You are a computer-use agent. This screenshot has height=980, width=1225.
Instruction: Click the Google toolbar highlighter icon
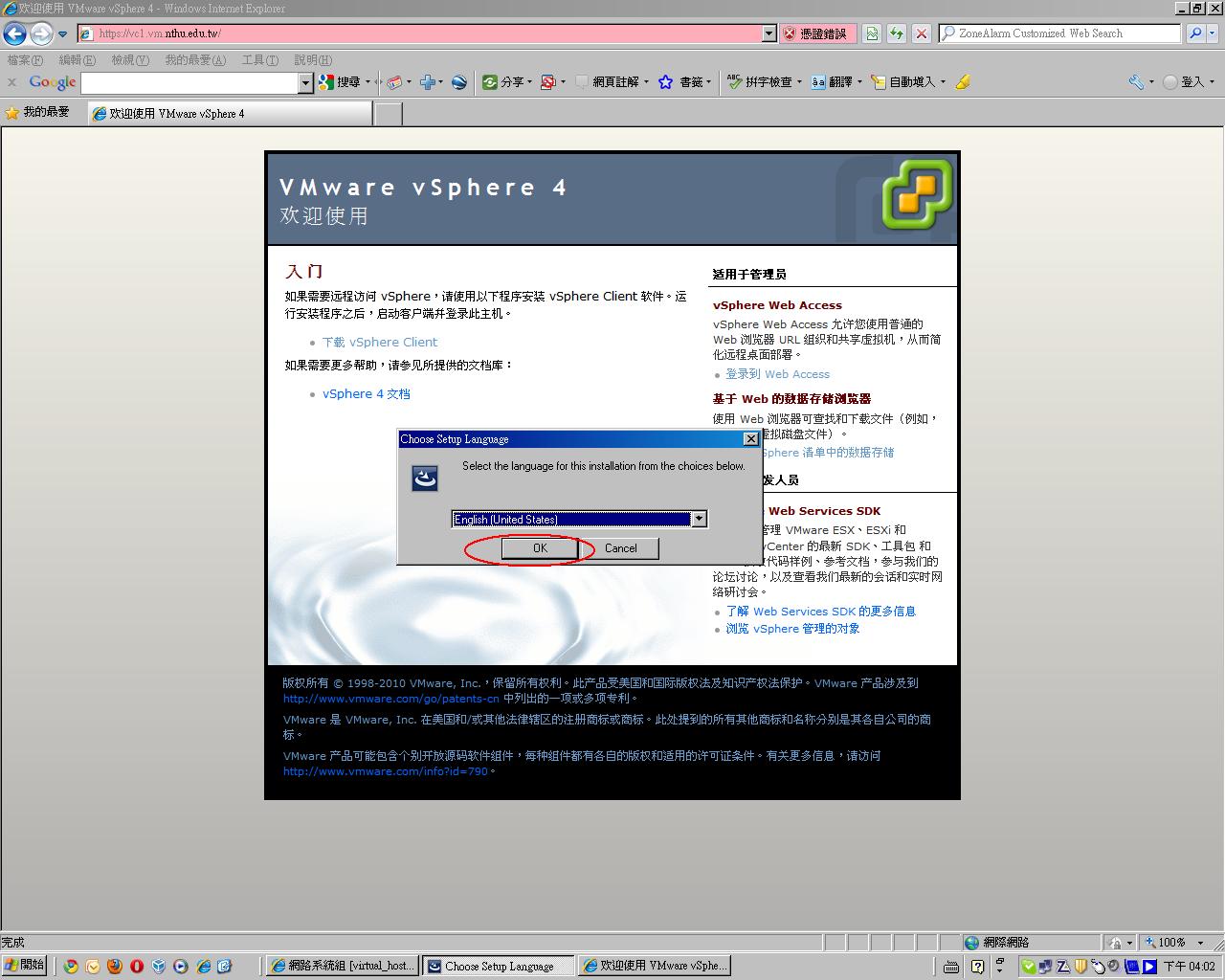[x=963, y=82]
